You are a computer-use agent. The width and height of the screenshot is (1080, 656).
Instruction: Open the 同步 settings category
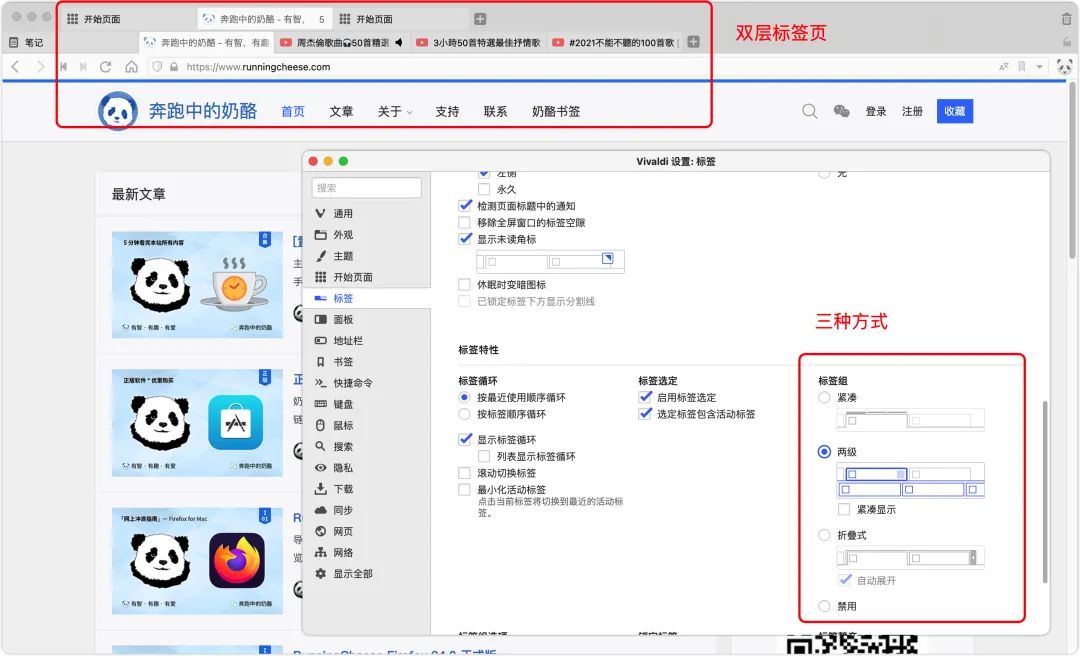tap(342, 511)
